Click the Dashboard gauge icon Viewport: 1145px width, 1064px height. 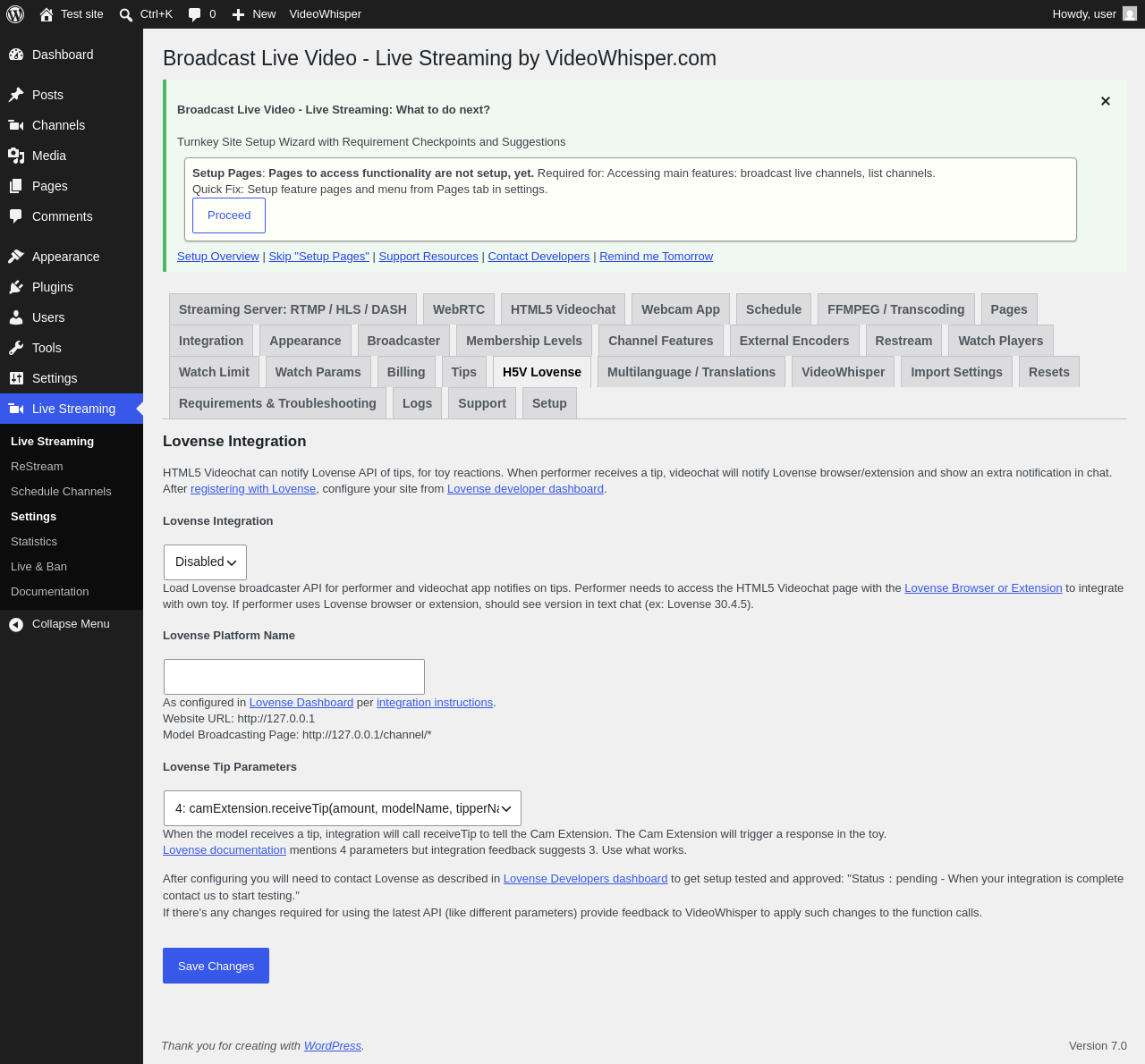[16, 55]
